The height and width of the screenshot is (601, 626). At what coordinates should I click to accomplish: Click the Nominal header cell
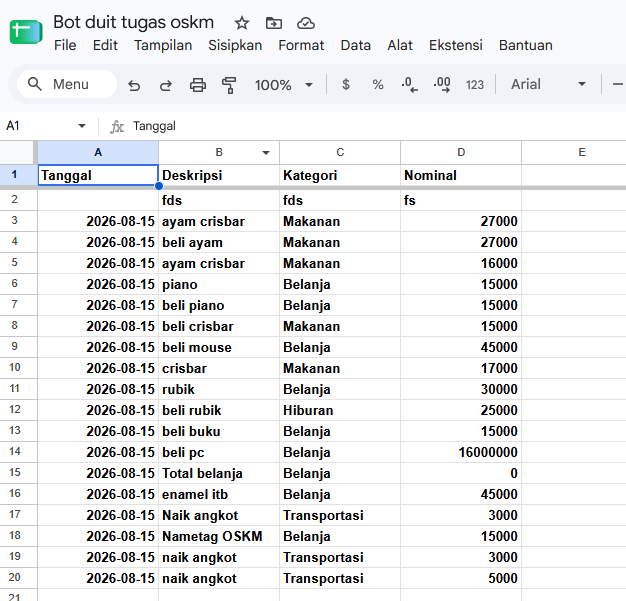tap(461, 175)
